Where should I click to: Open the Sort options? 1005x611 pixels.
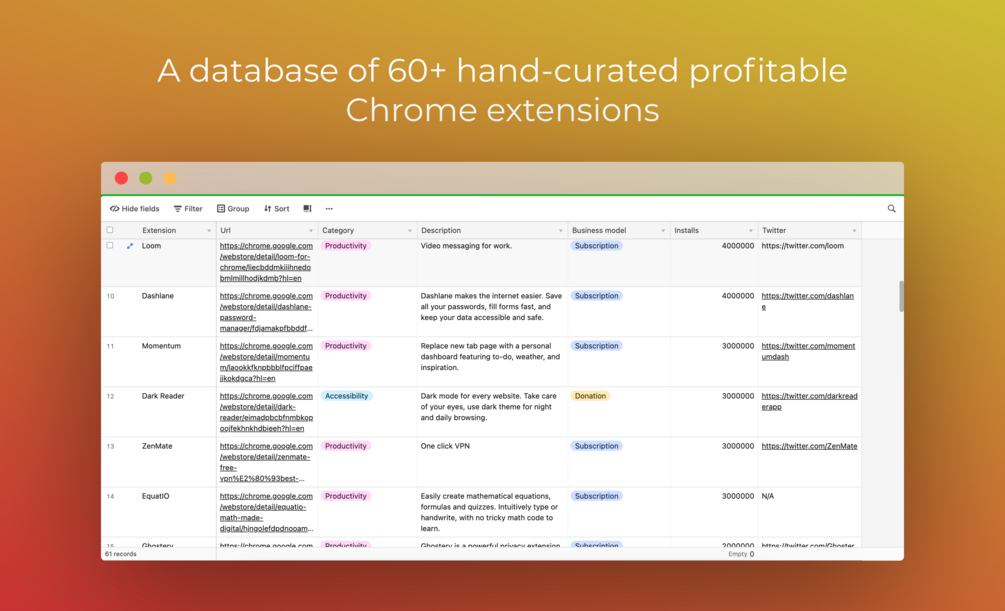277,208
